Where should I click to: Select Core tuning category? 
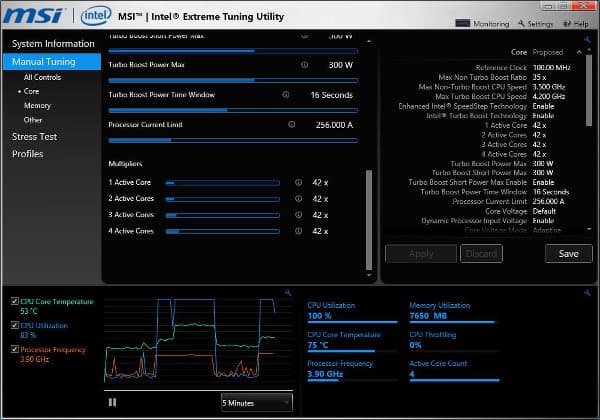tap(31, 91)
